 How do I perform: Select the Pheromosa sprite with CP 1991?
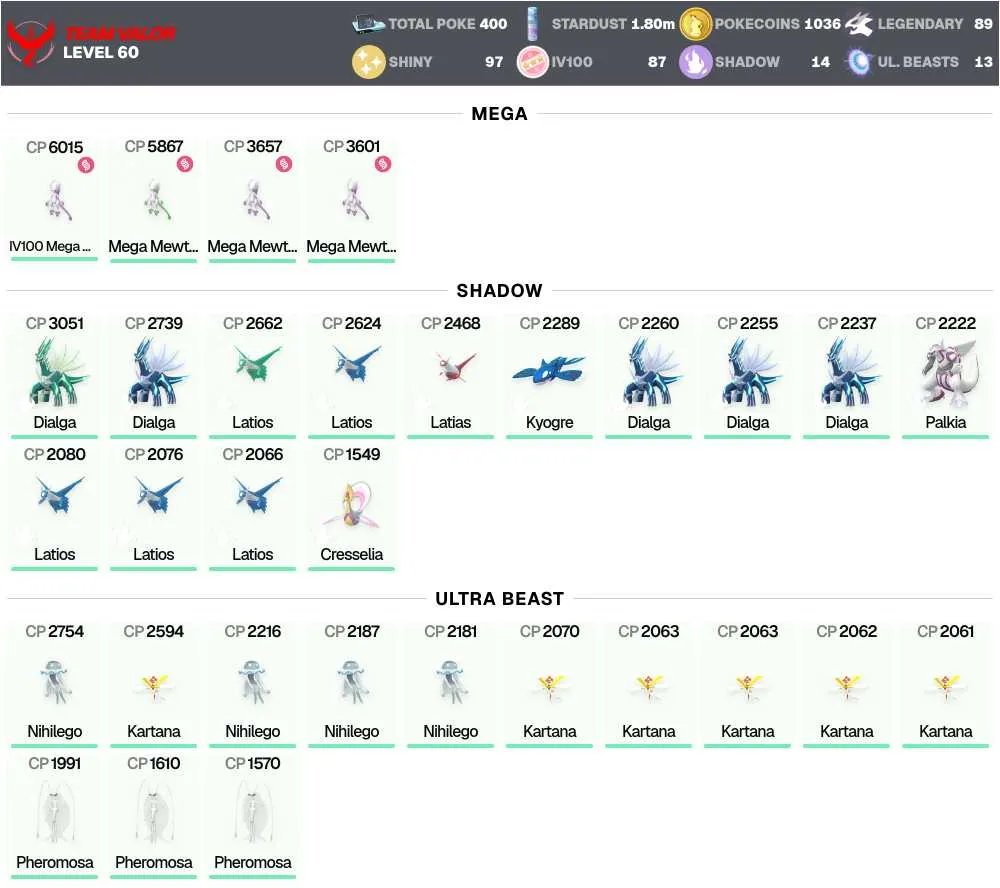click(x=55, y=812)
